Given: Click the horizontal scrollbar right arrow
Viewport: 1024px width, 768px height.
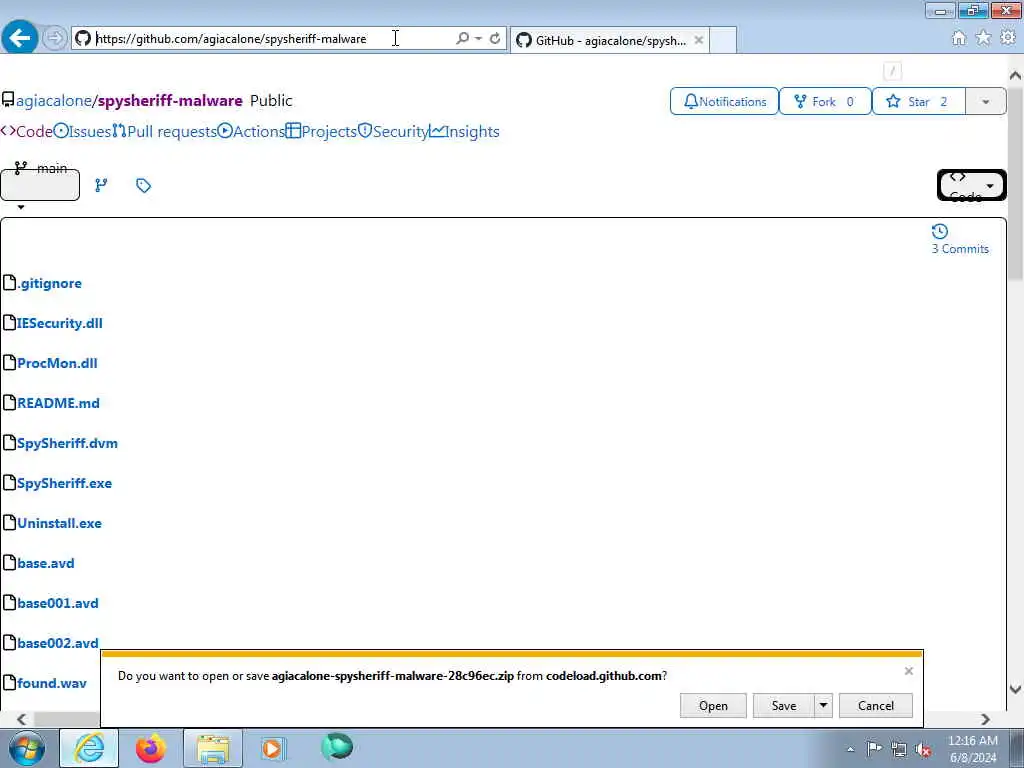Looking at the screenshot, I should point(985,719).
